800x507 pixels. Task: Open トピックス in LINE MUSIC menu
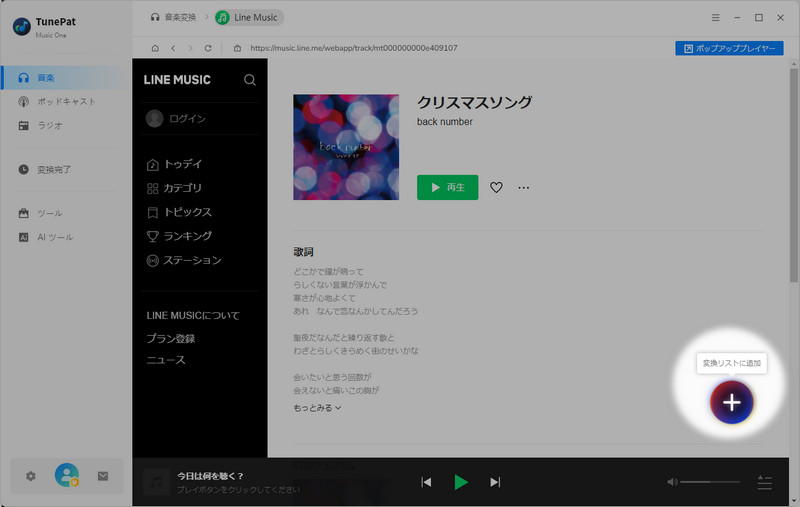(179, 212)
